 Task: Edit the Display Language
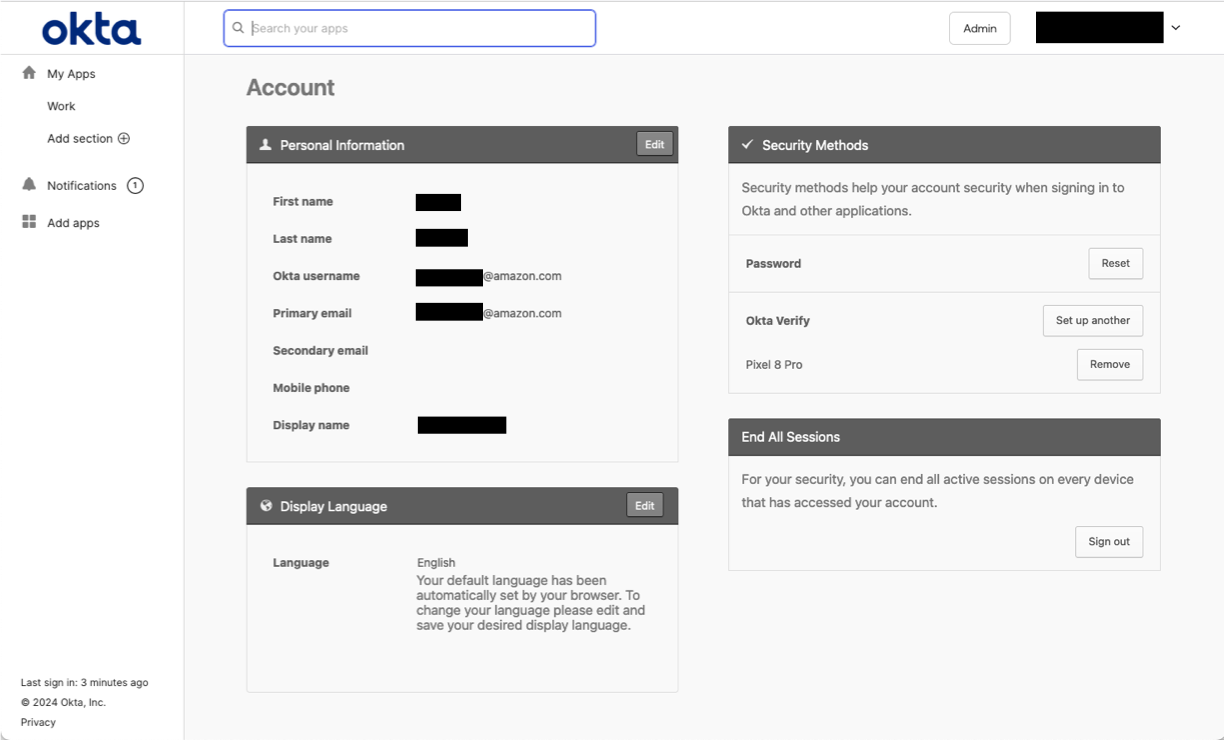(x=644, y=505)
